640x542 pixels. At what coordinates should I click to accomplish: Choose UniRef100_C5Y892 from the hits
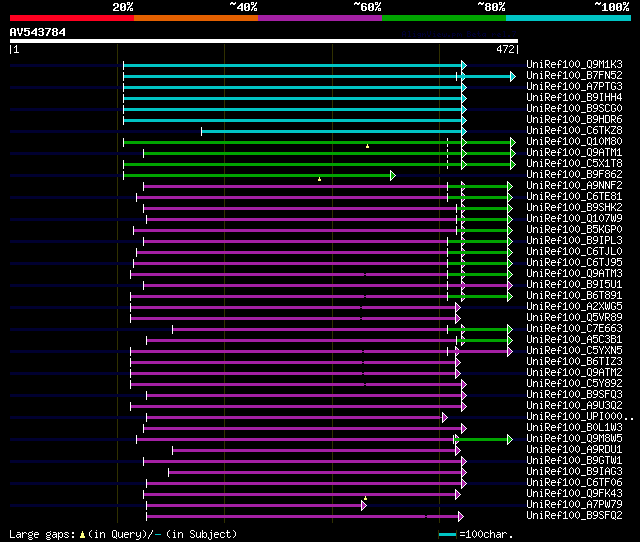click(574, 384)
